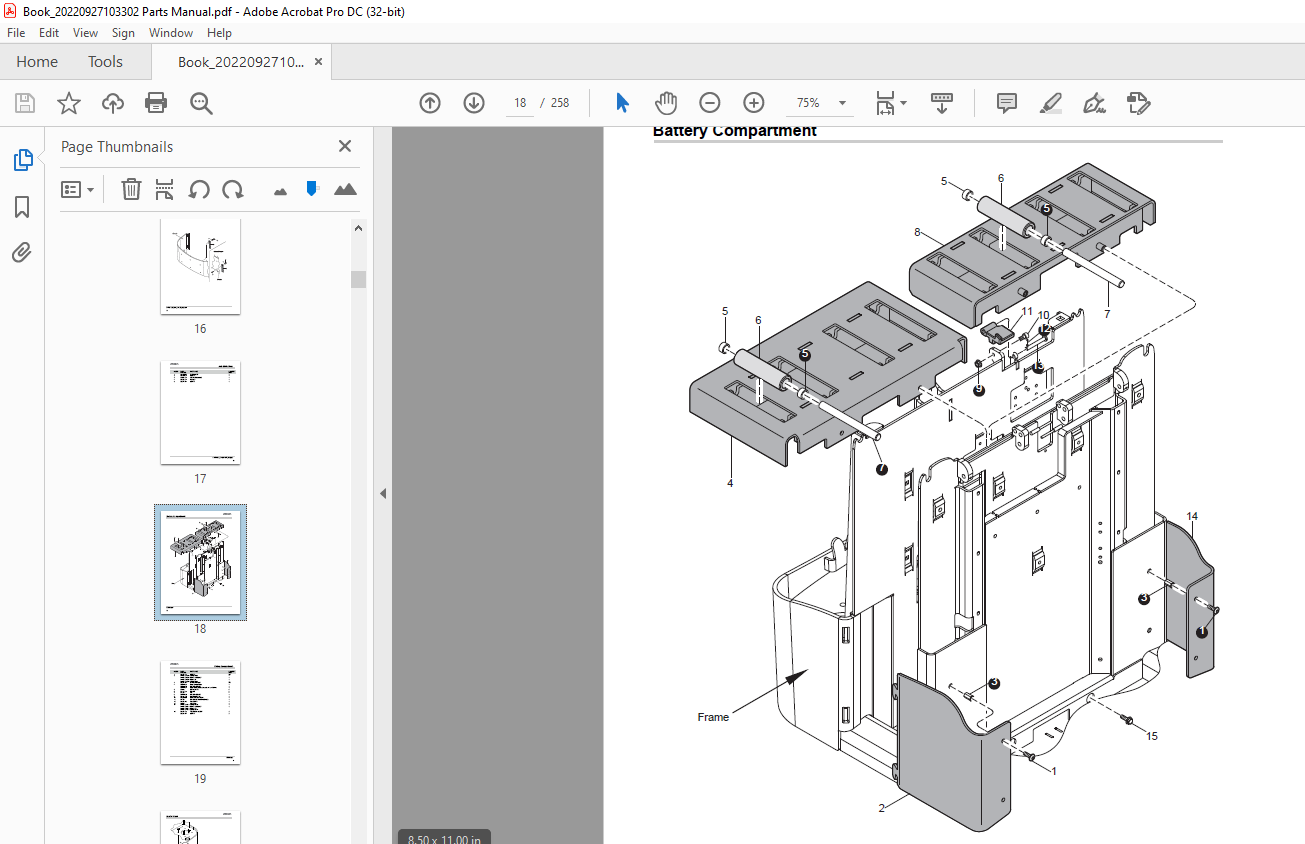Click the cloud upload icon
Screen dimensions: 1305x844
click(113, 103)
